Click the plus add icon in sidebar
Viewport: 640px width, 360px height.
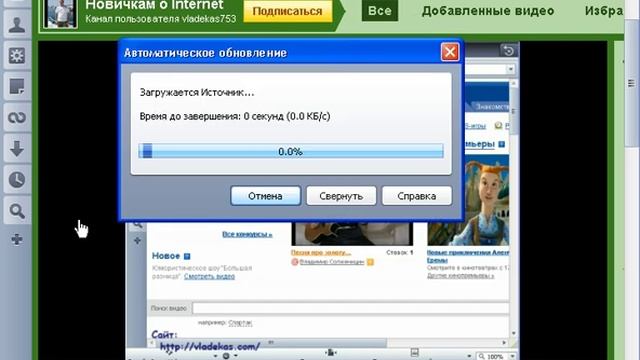coord(17,239)
